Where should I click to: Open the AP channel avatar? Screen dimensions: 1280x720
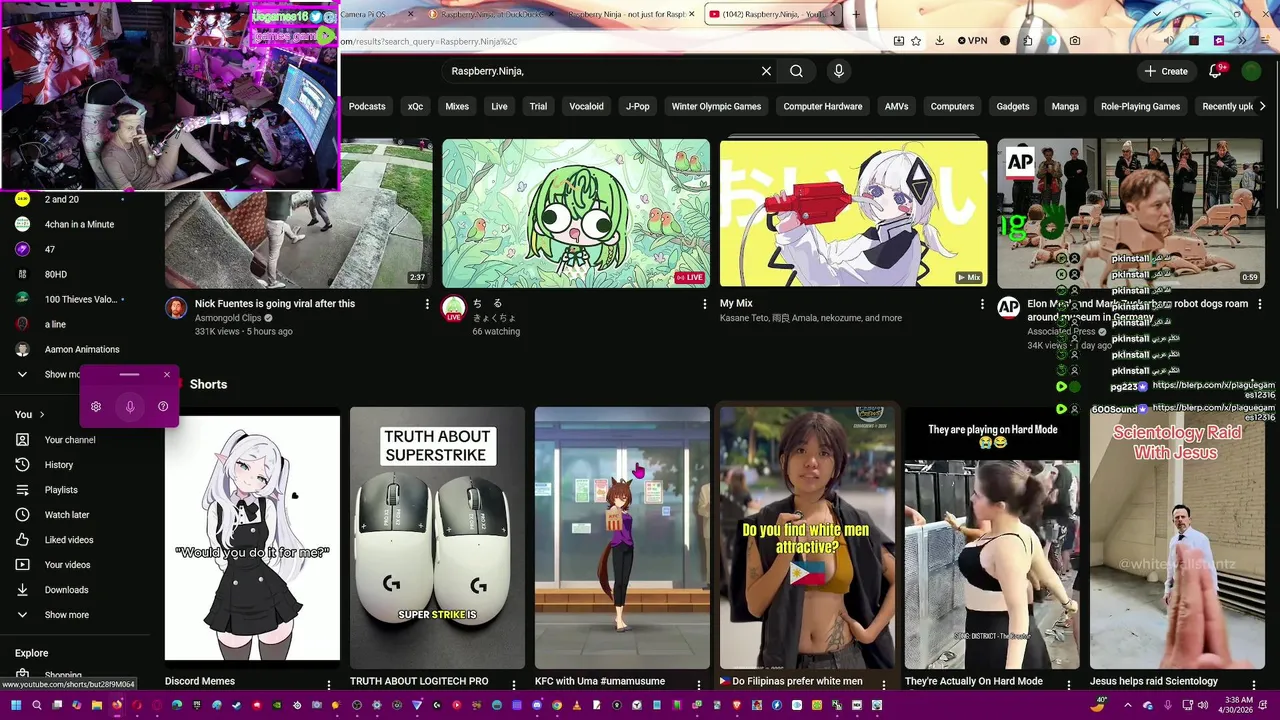[x=1008, y=307]
